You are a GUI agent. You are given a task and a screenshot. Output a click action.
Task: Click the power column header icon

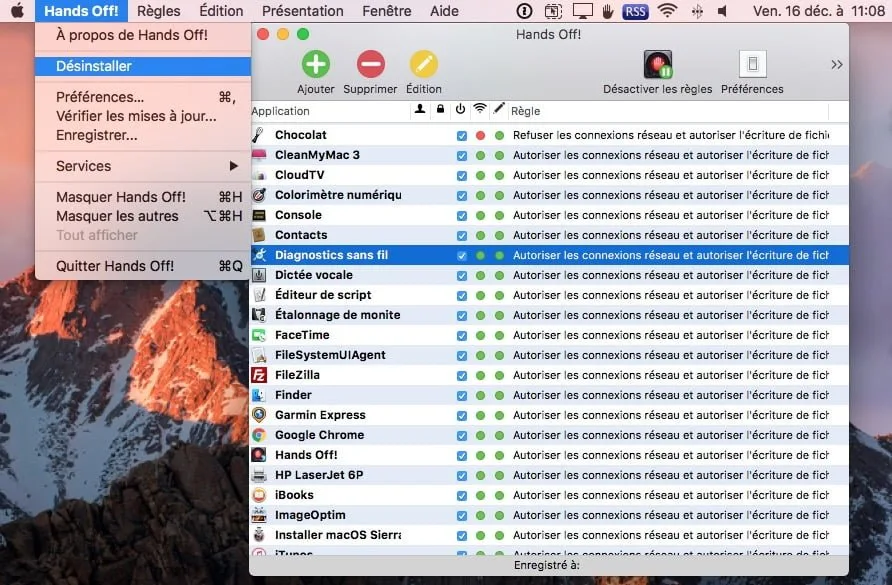460,109
